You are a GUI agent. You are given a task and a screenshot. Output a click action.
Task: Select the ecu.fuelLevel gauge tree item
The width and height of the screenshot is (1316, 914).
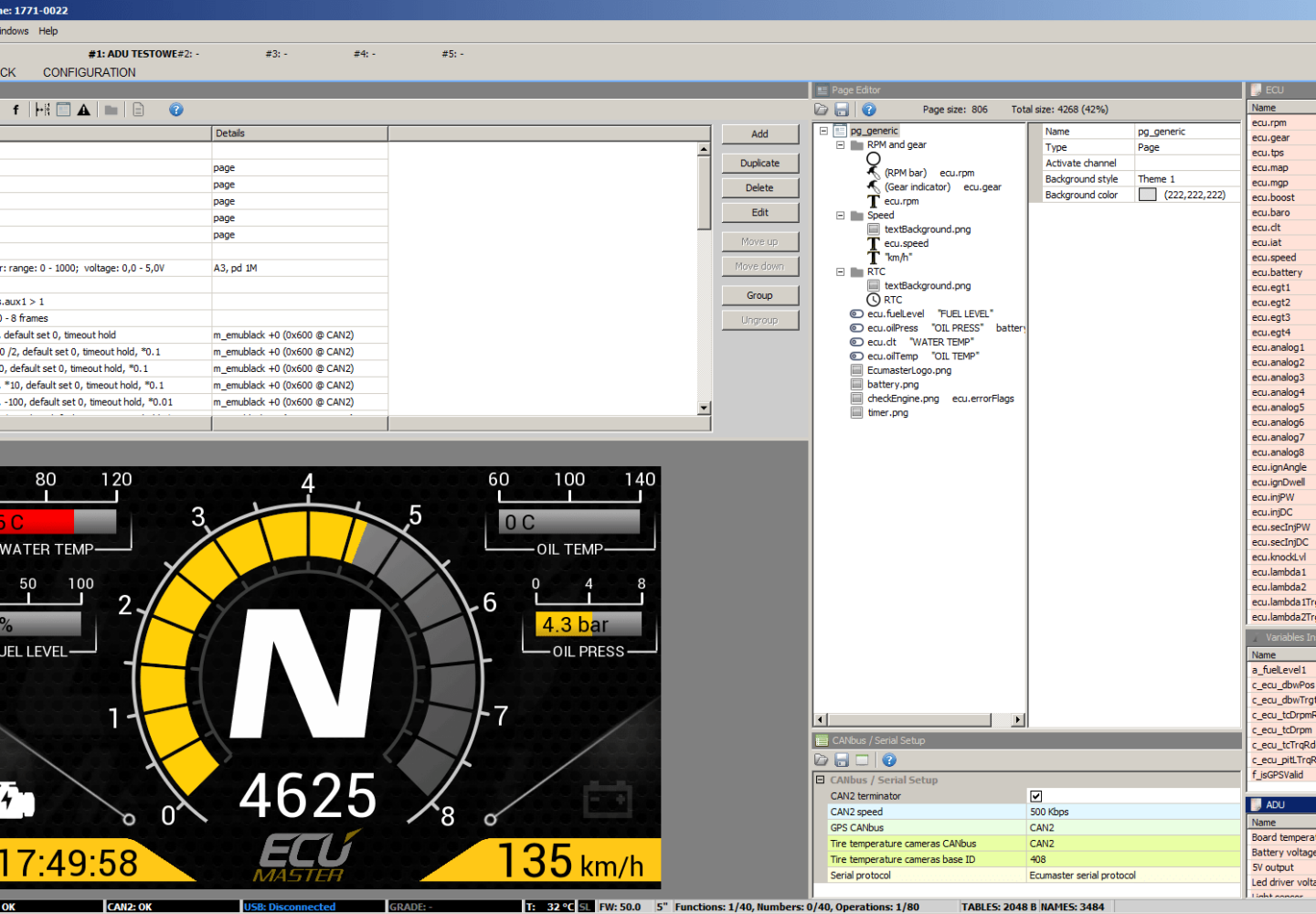point(895,314)
